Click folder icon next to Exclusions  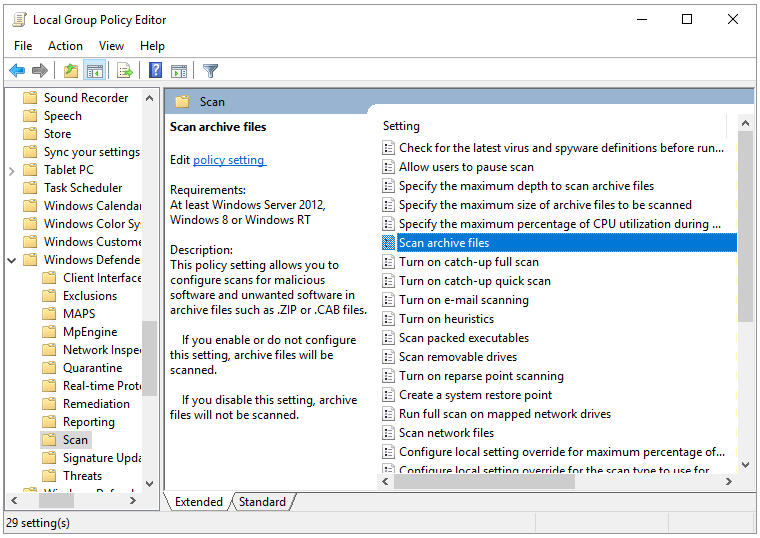(x=49, y=296)
